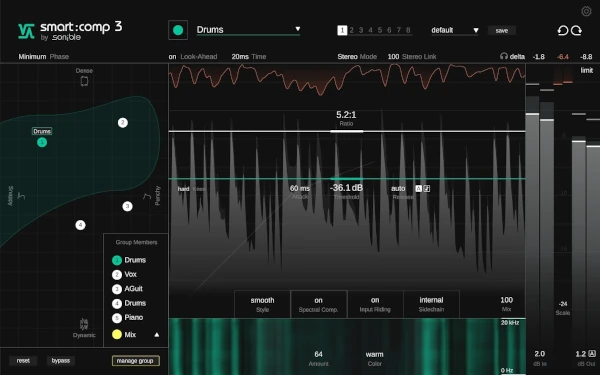The image size is (600, 375).
Task: Click the auto release 'A' icon
Action: 419,188
